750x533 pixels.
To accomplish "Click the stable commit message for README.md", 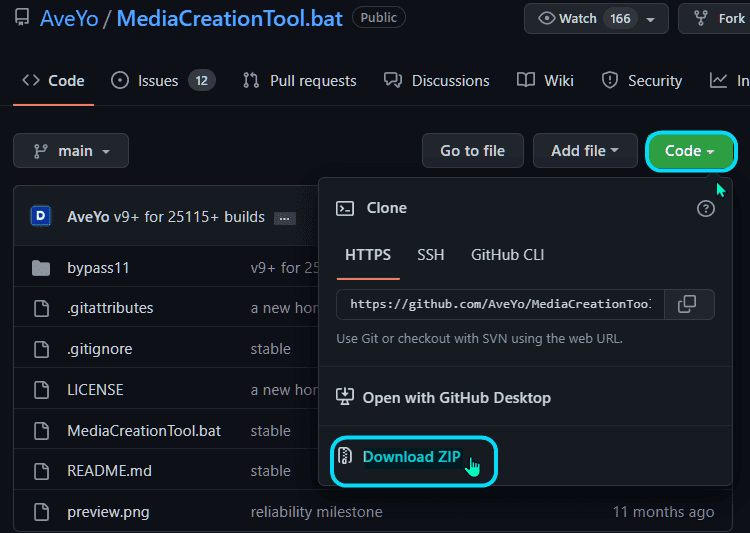I will pyautogui.click(x=270, y=471).
